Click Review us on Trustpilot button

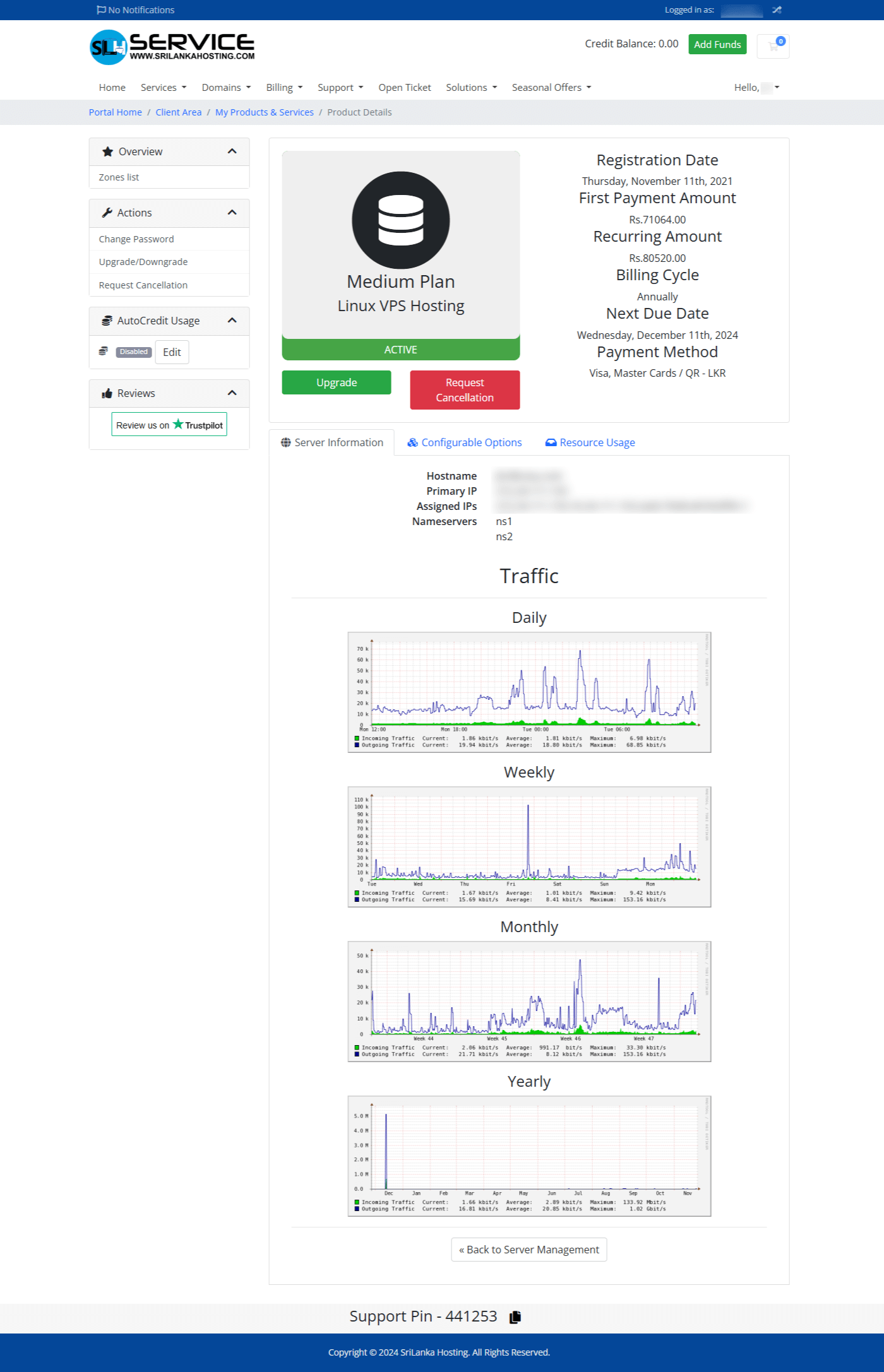pos(169,425)
